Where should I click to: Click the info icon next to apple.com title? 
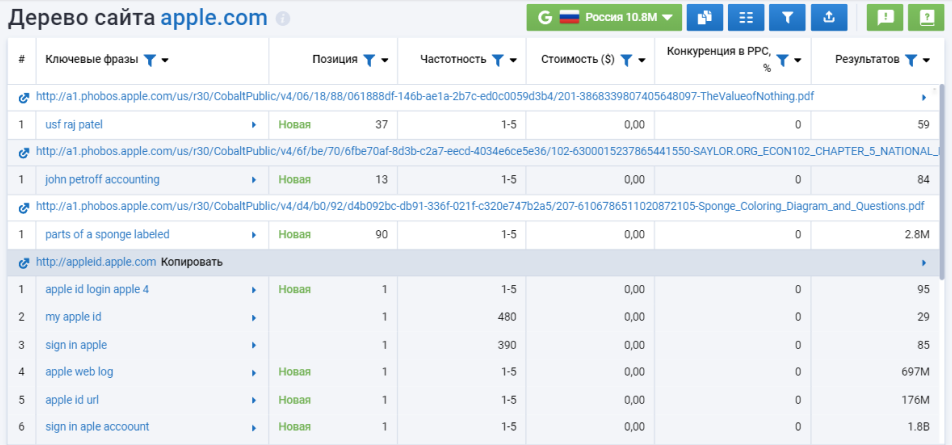click(282, 19)
